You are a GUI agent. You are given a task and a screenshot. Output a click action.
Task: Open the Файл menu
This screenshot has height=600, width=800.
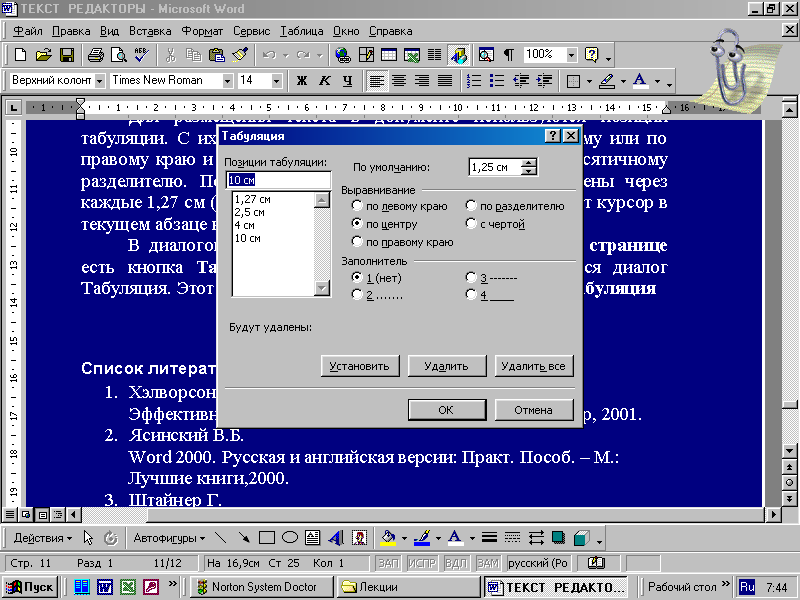(x=28, y=31)
